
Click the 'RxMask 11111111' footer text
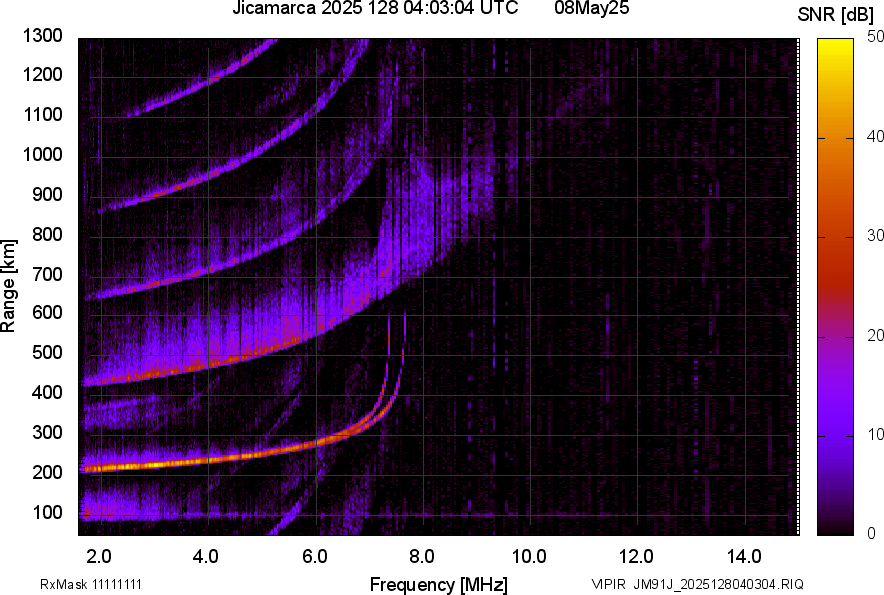pyautogui.click(x=91, y=584)
